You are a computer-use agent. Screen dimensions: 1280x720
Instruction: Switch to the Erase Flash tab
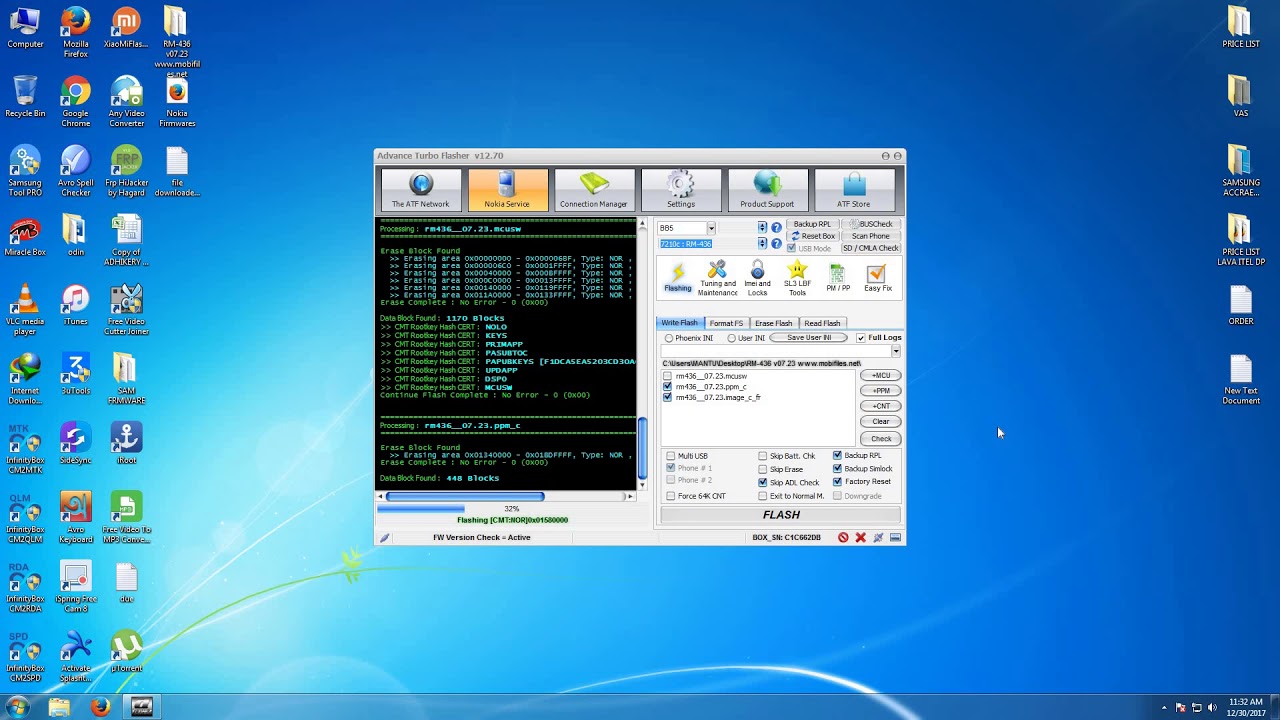point(773,323)
